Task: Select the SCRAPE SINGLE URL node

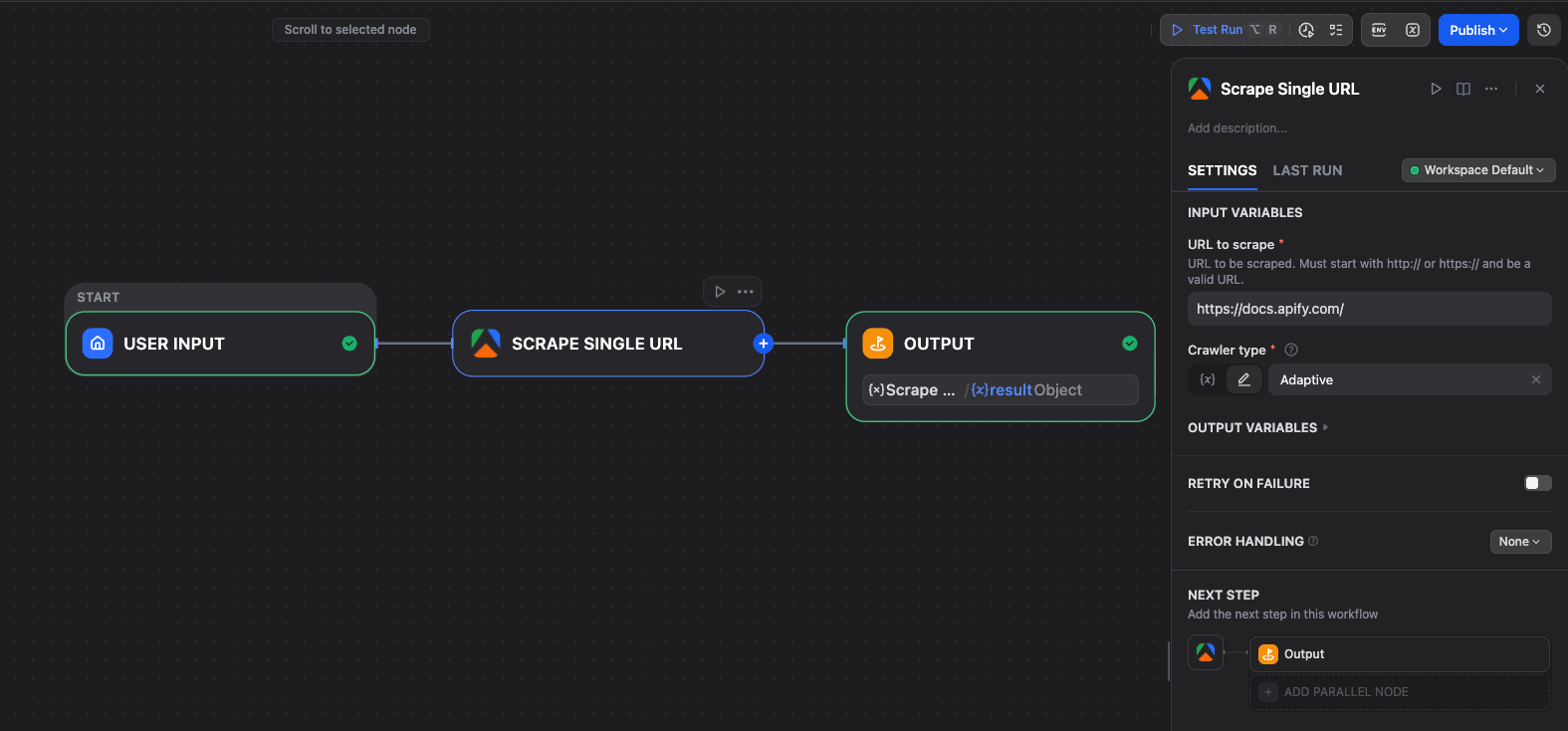Action: pos(608,344)
